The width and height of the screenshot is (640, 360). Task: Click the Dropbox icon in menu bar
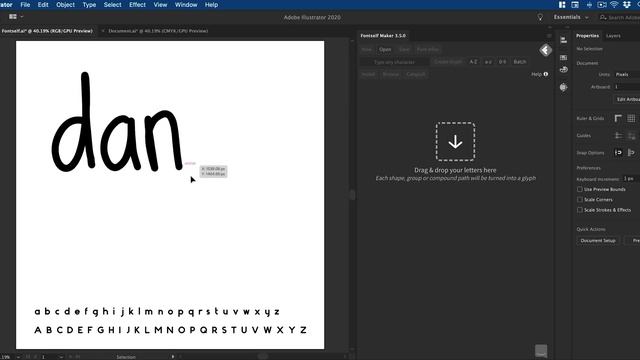coord(627,4)
